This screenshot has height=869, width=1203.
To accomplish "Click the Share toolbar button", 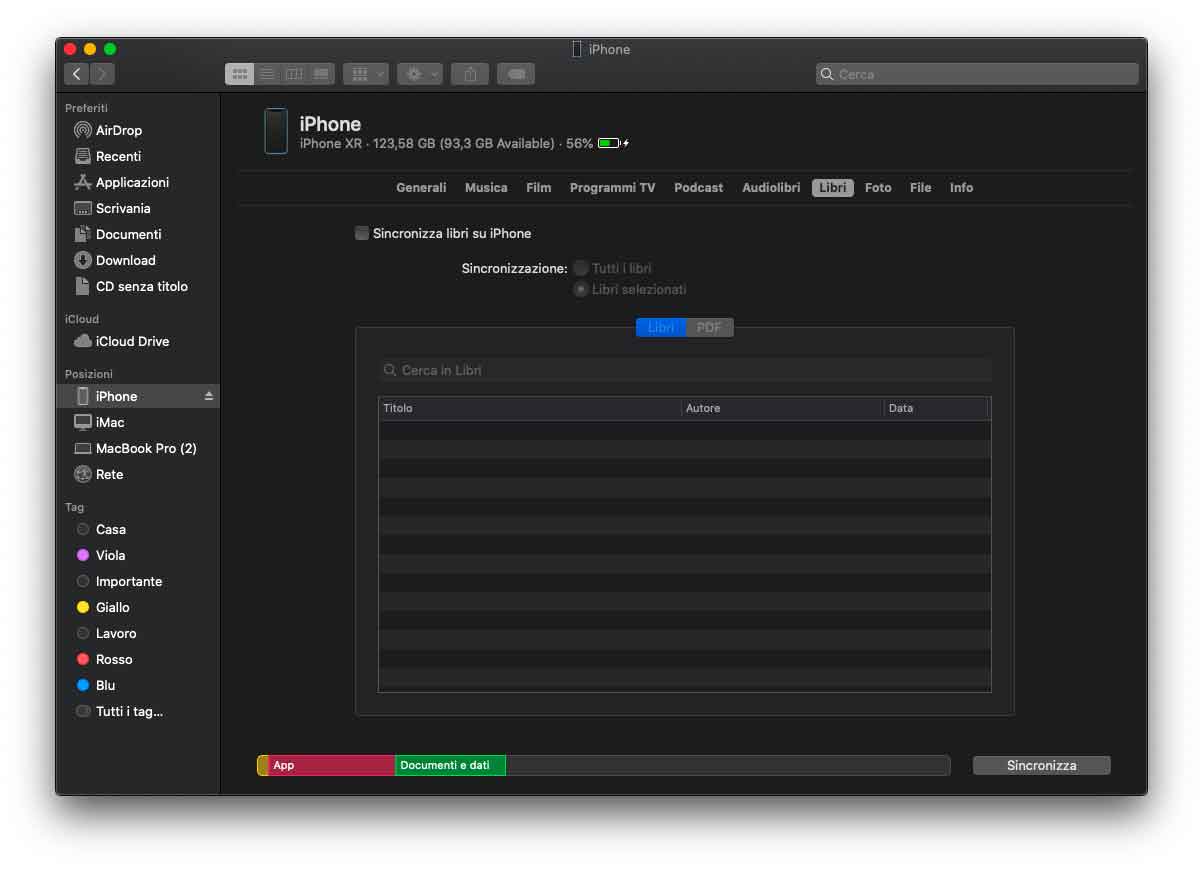I will [470, 74].
